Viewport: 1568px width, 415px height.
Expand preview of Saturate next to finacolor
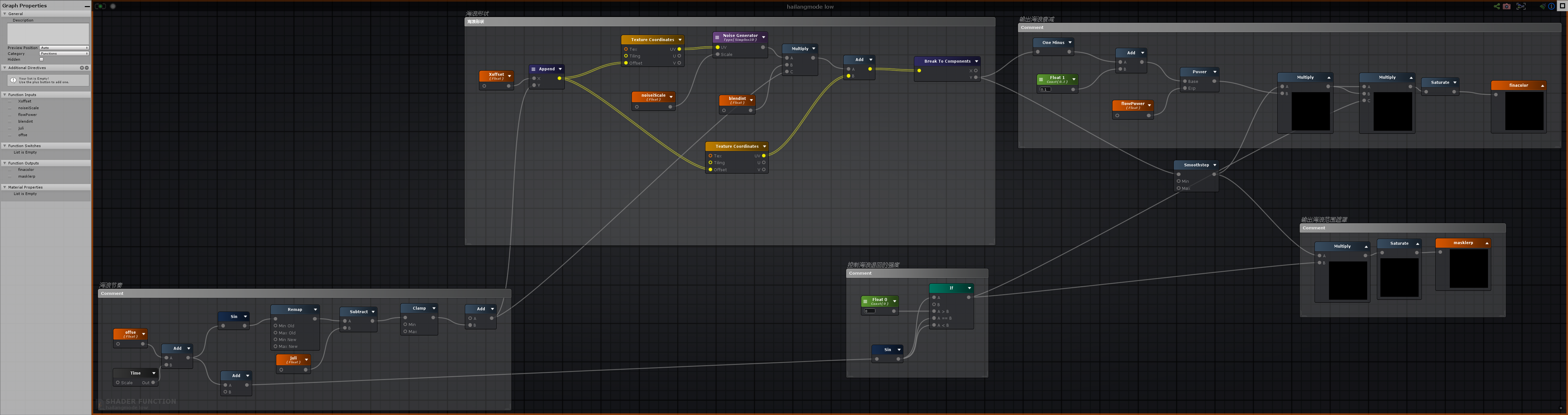(x=1455, y=82)
